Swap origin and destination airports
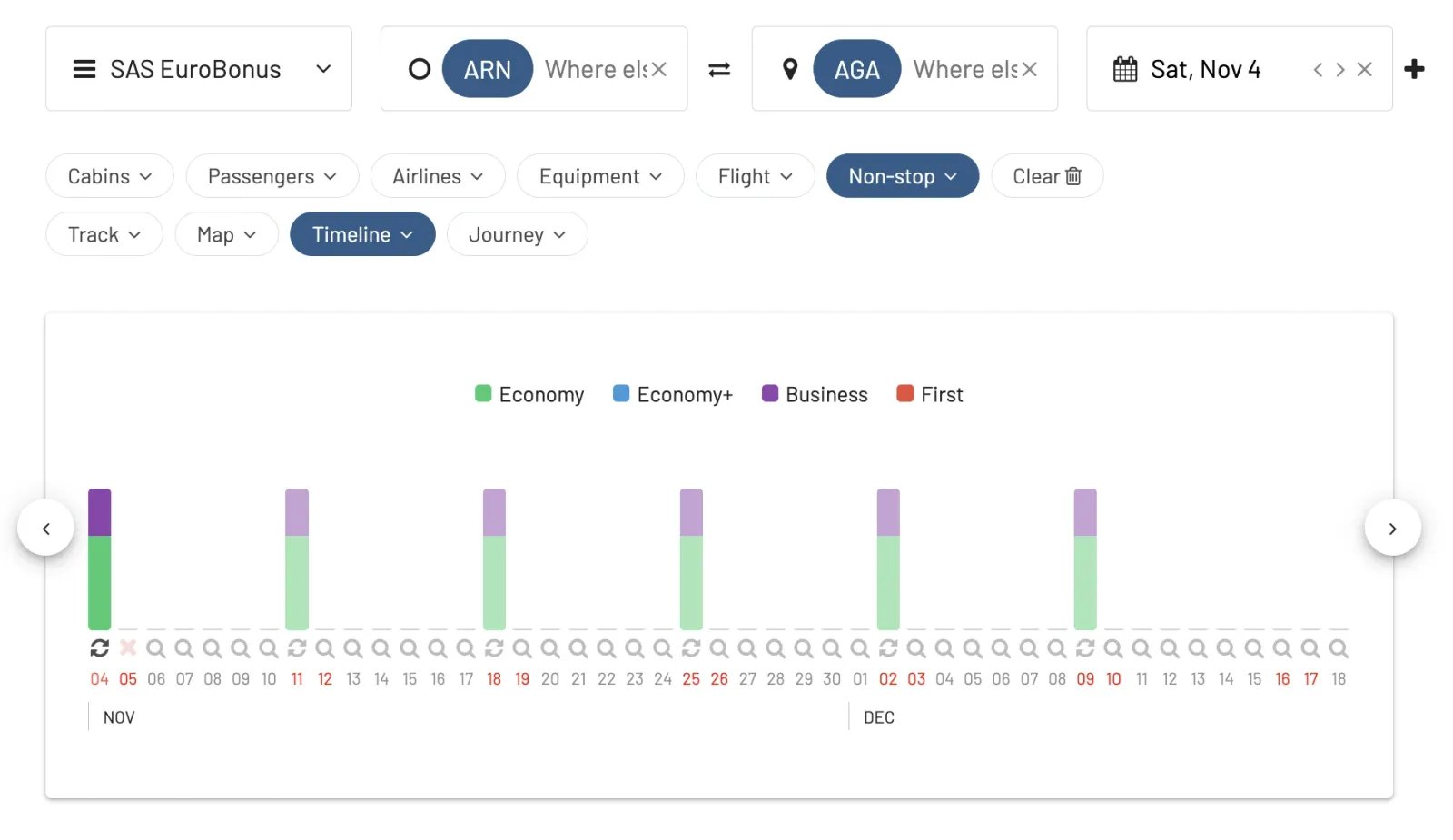The image size is (1453, 840). [x=719, y=69]
